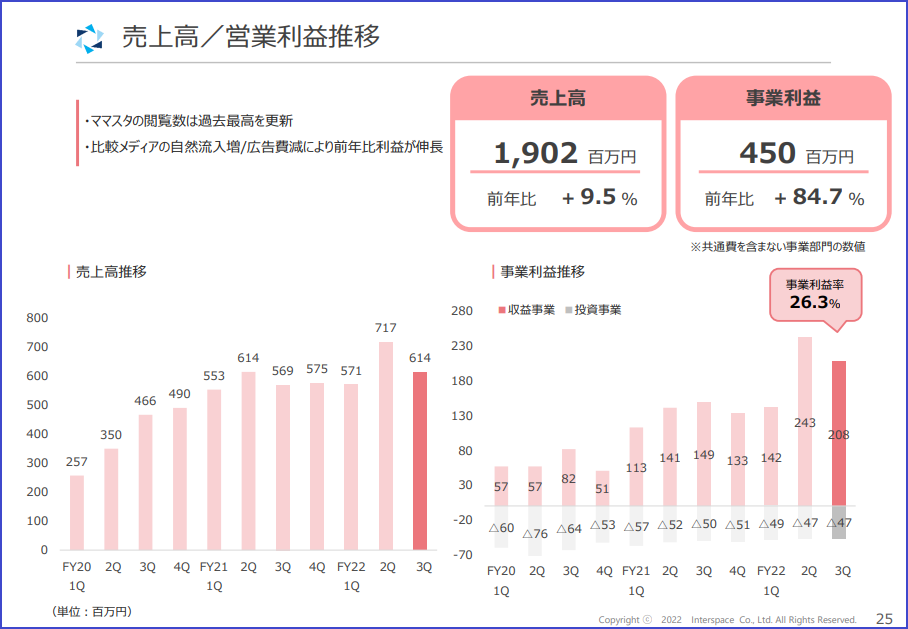The image size is (908, 629).
Task: Click the highlighted dark red sales bar for FY22 3Q
Action: [x=420, y=461]
